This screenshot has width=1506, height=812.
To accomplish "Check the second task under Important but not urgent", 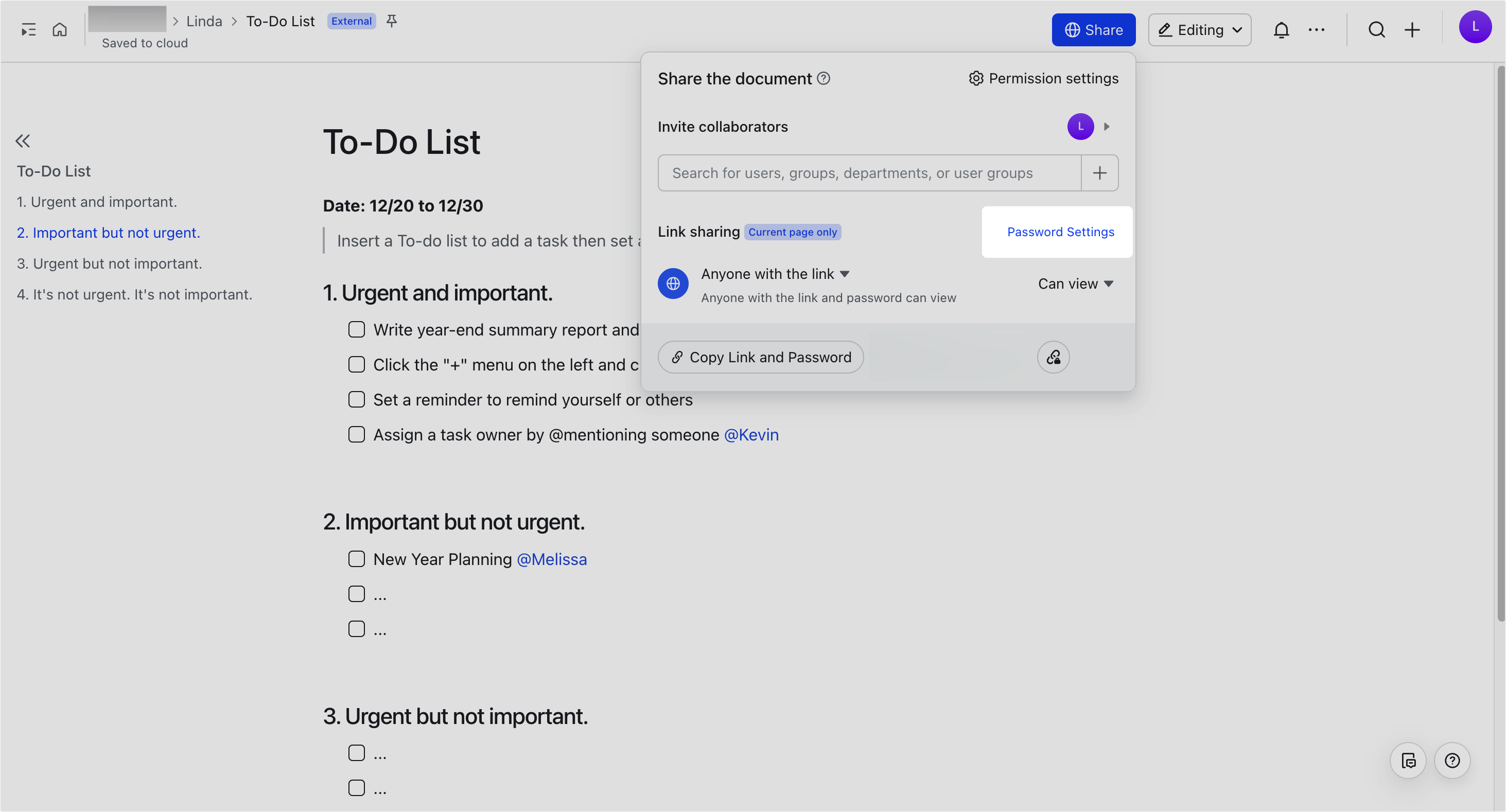I will click(x=357, y=594).
